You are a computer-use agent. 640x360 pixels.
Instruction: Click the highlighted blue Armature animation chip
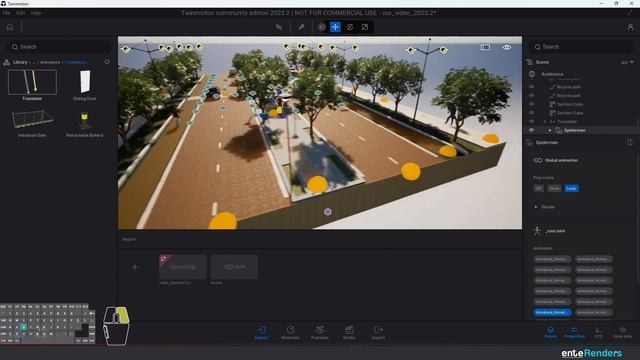(552, 312)
